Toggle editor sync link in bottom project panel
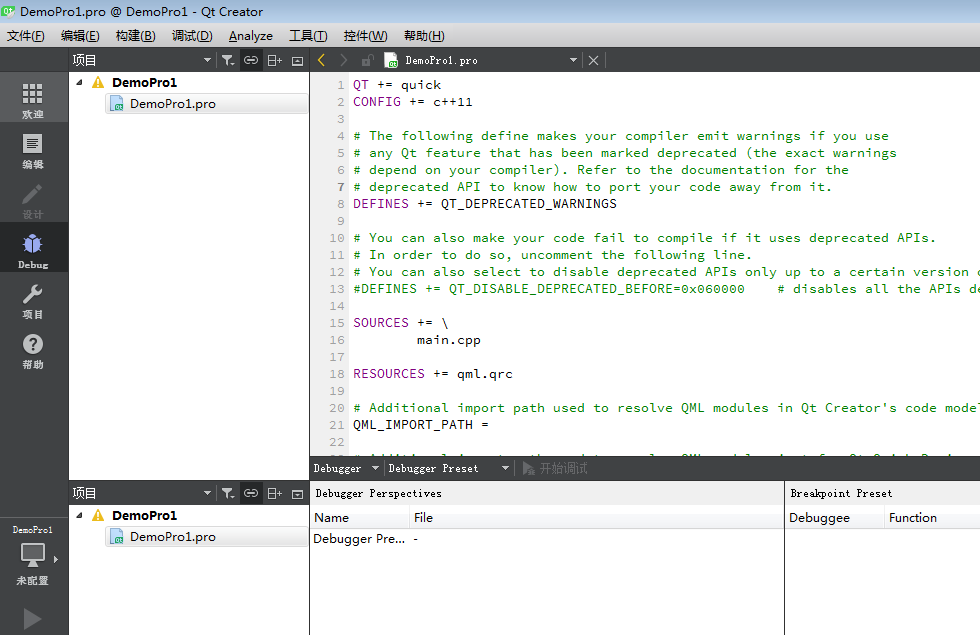Screen dimensions: 980x635 pos(251,493)
